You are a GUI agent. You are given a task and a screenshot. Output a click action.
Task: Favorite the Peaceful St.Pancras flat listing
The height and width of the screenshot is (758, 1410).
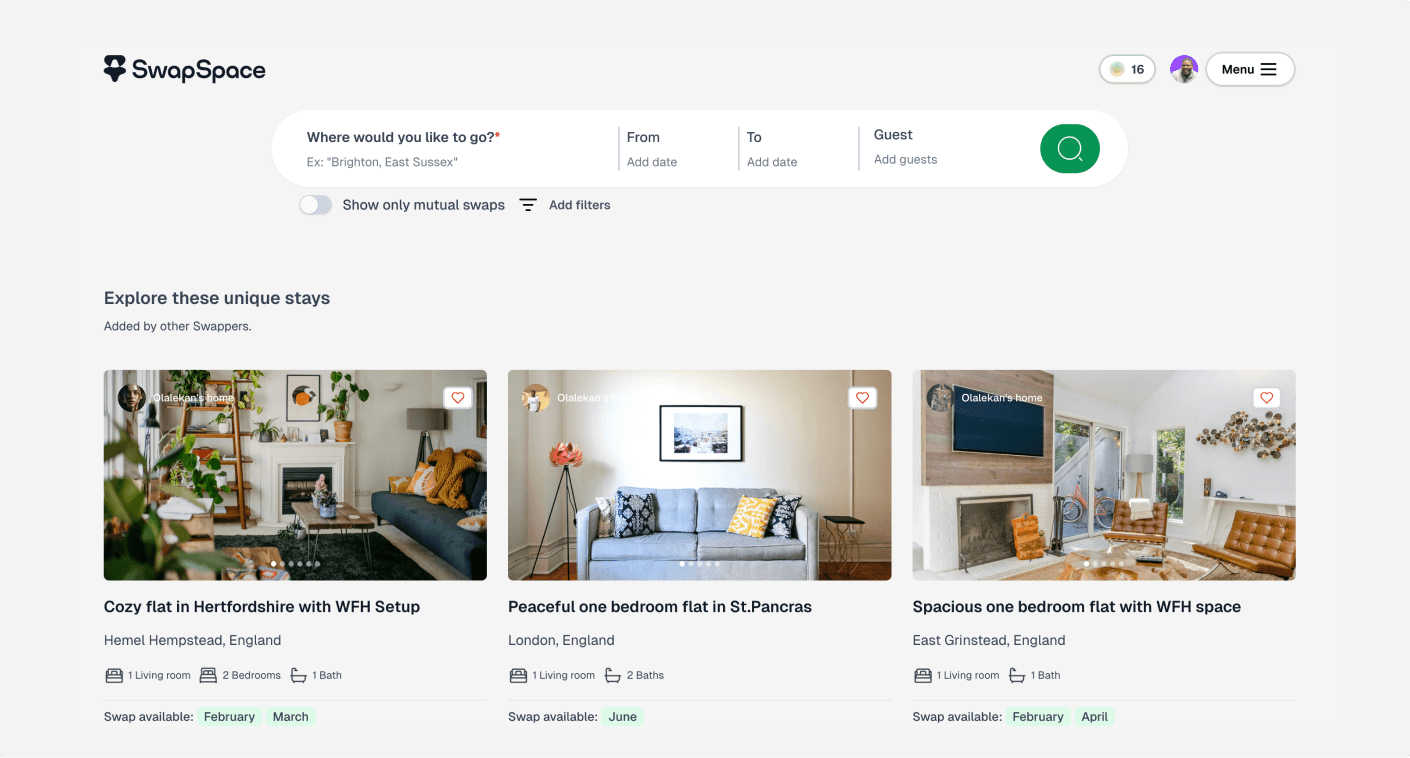(862, 398)
